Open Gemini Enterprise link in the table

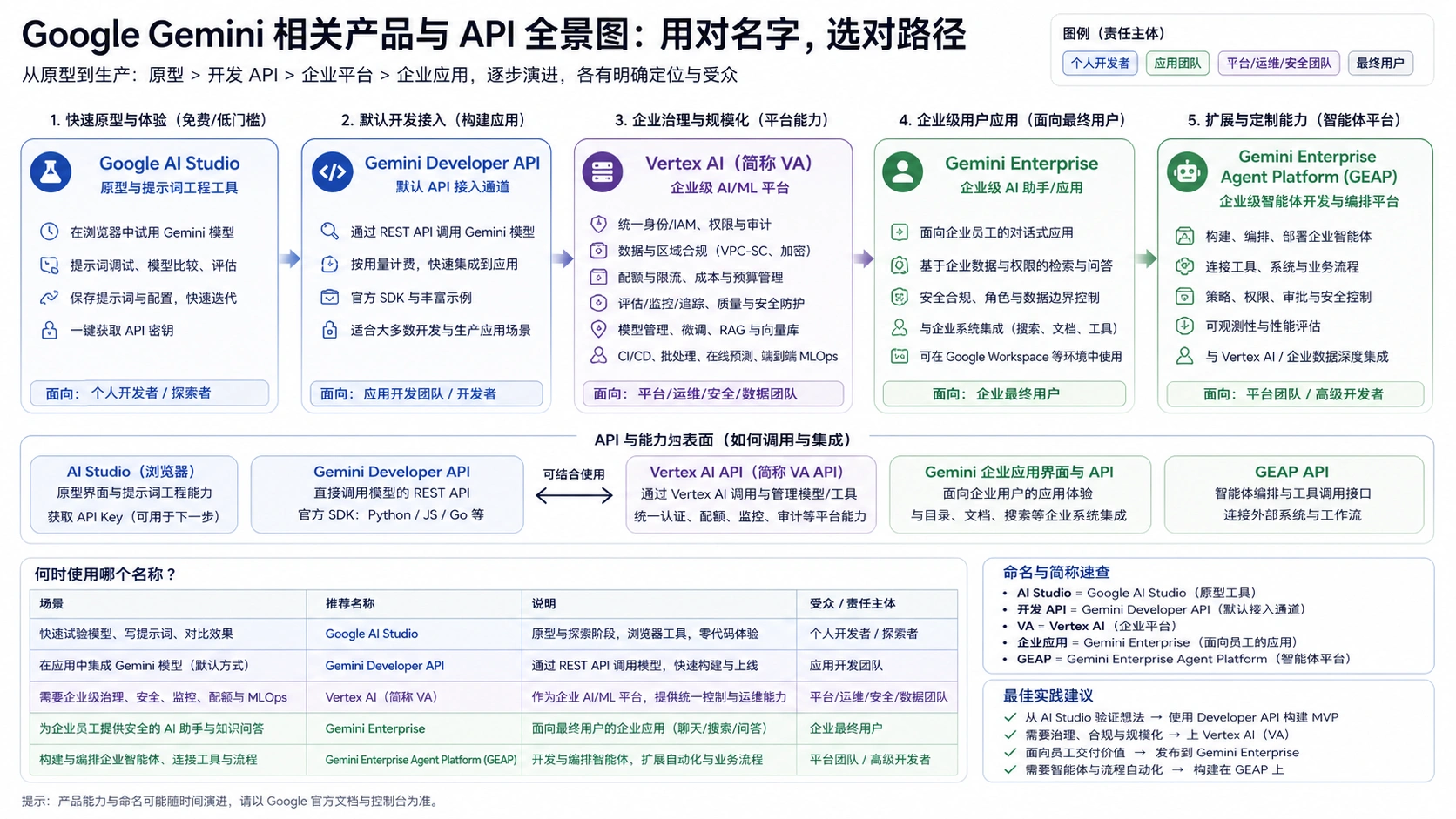(375, 728)
